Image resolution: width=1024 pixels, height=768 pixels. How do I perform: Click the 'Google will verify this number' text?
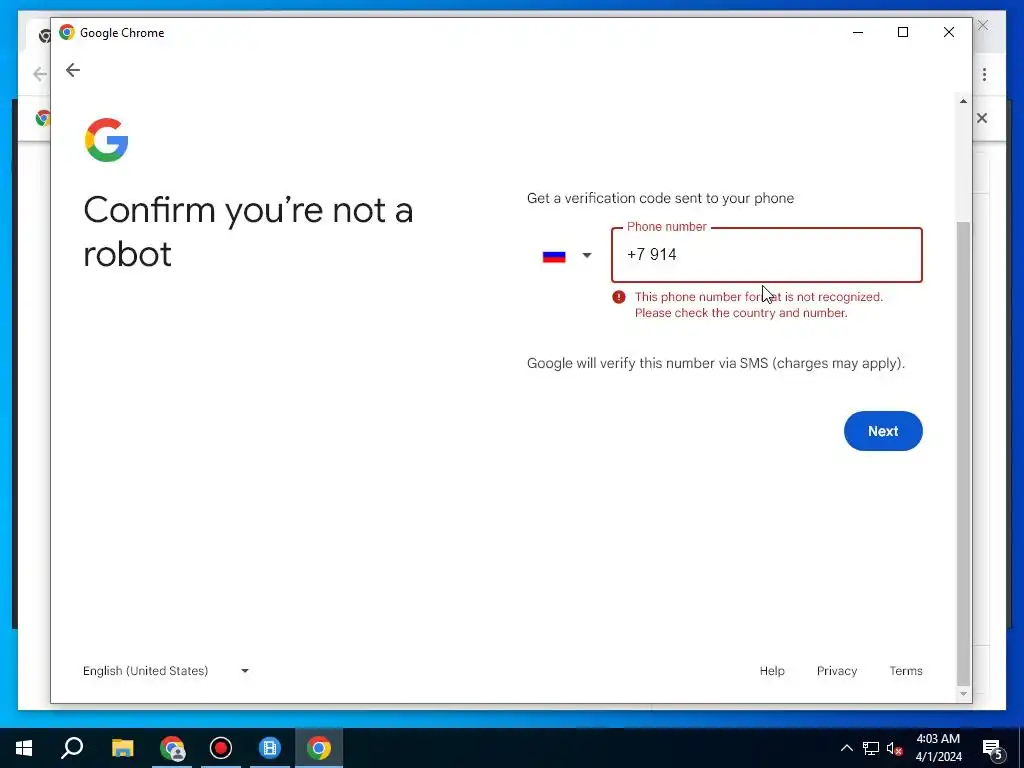click(716, 363)
